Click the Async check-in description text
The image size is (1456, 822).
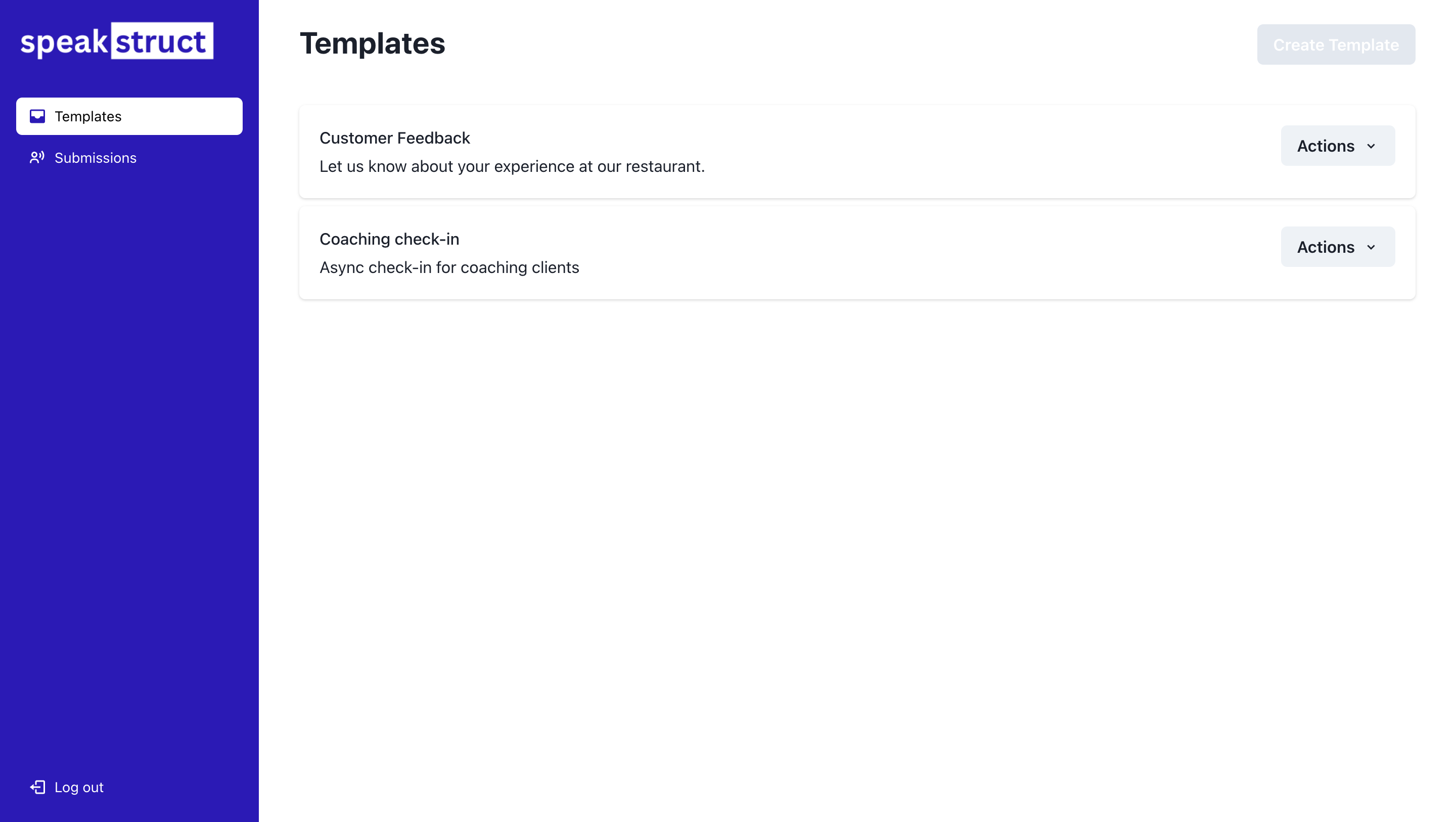[449, 267]
